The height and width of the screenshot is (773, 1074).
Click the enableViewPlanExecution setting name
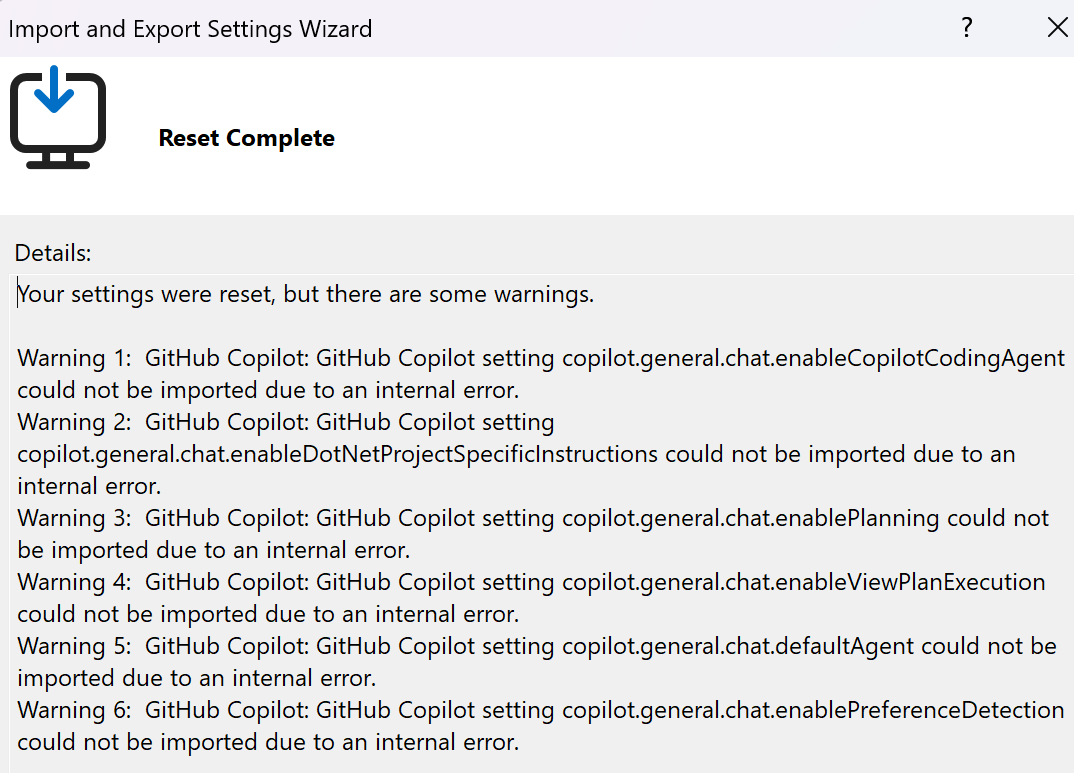pos(803,582)
